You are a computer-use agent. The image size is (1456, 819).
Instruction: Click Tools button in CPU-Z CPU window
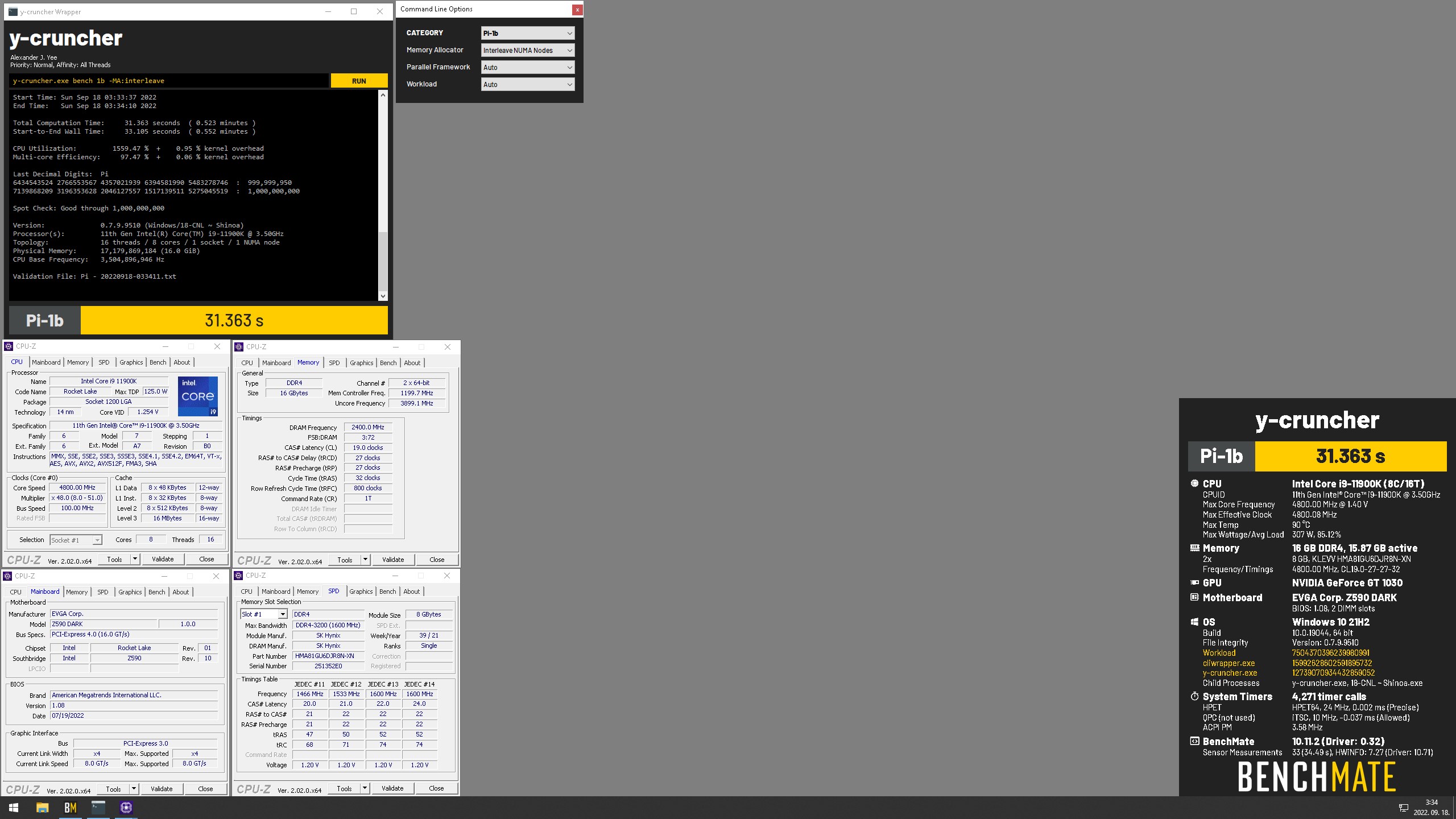coord(114,559)
